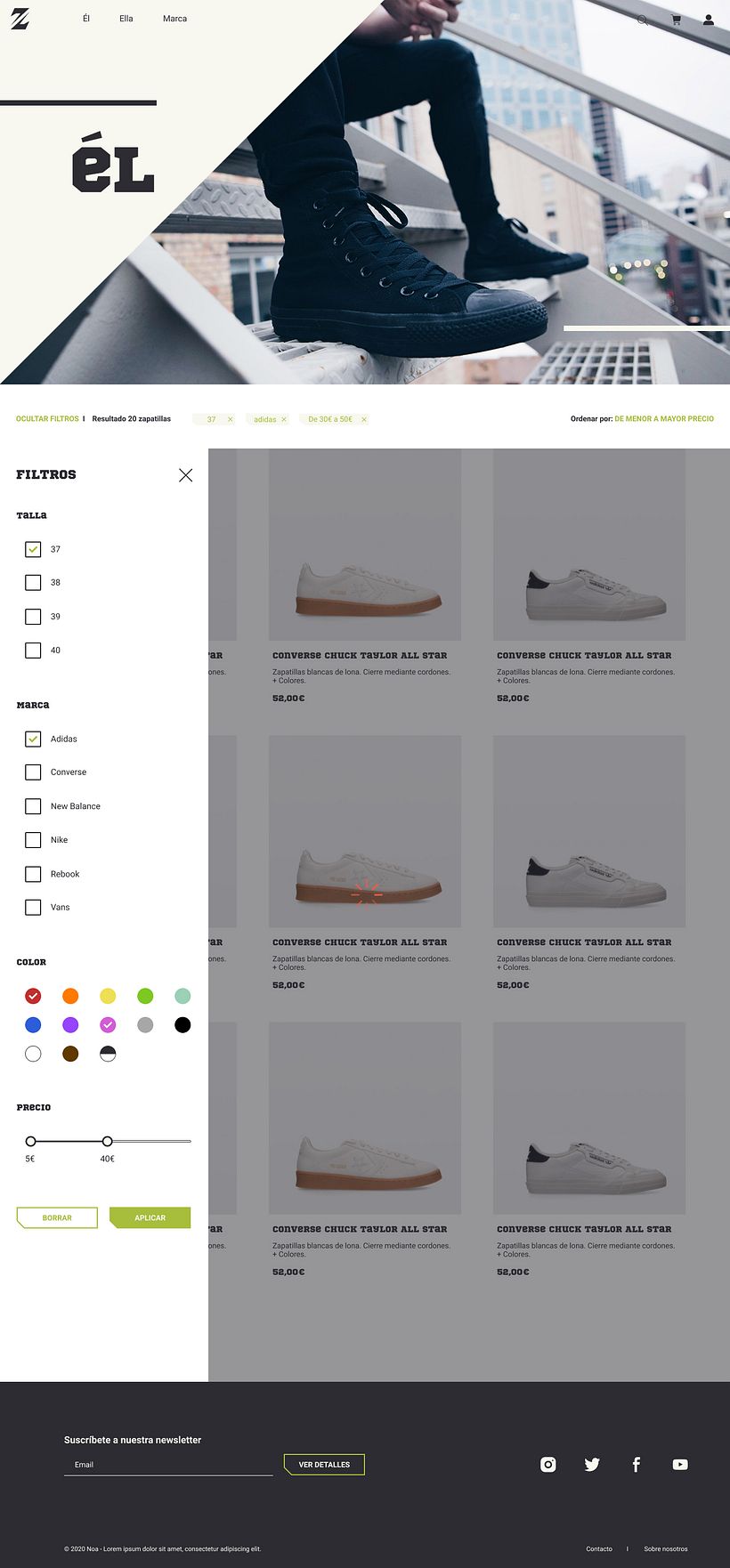Click the Aplicar button
The height and width of the screenshot is (1568, 730).
[x=150, y=1217]
